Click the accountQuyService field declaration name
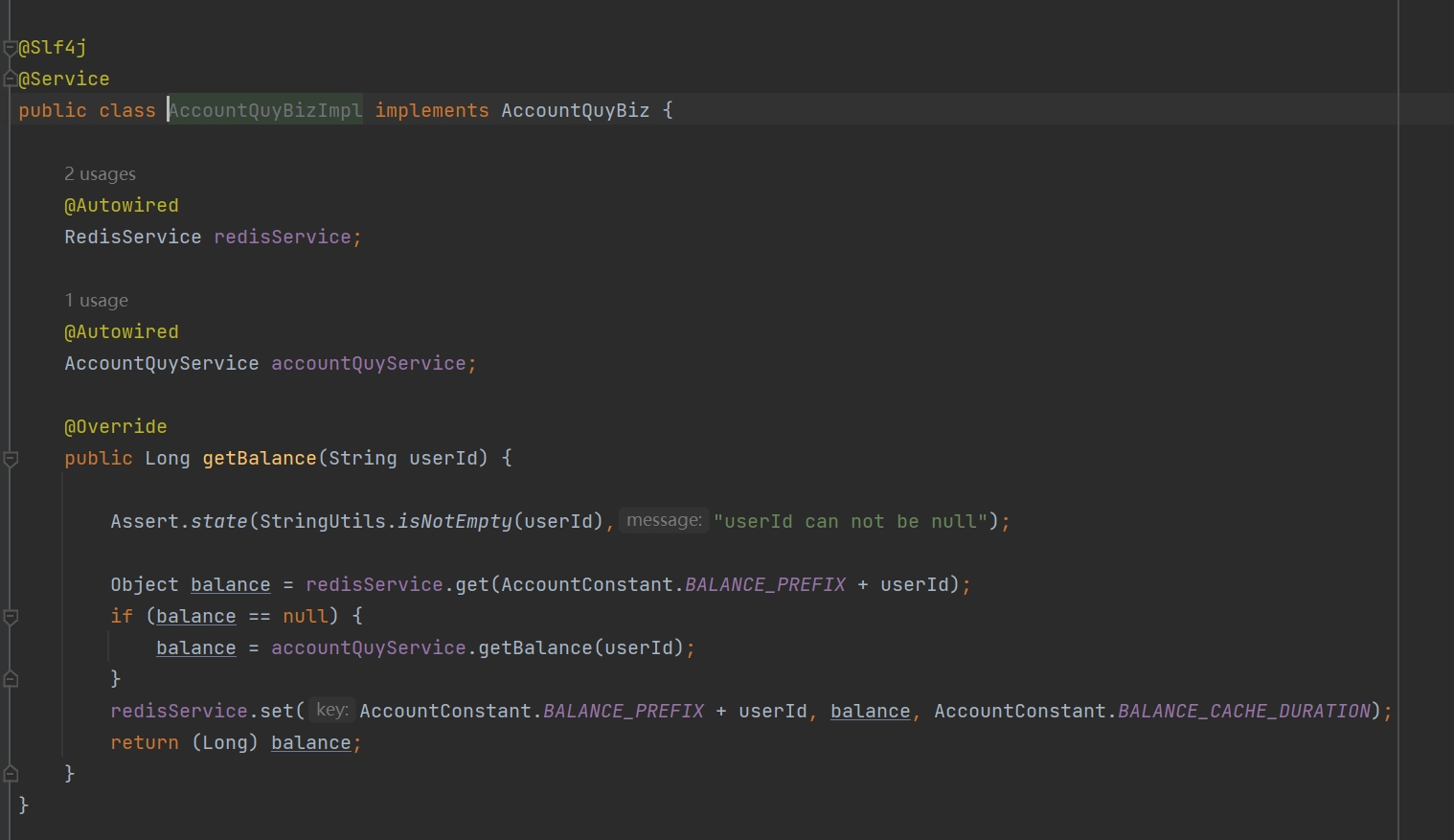Screen dimensions: 1454x840 pyautogui.click(x=369, y=364)
